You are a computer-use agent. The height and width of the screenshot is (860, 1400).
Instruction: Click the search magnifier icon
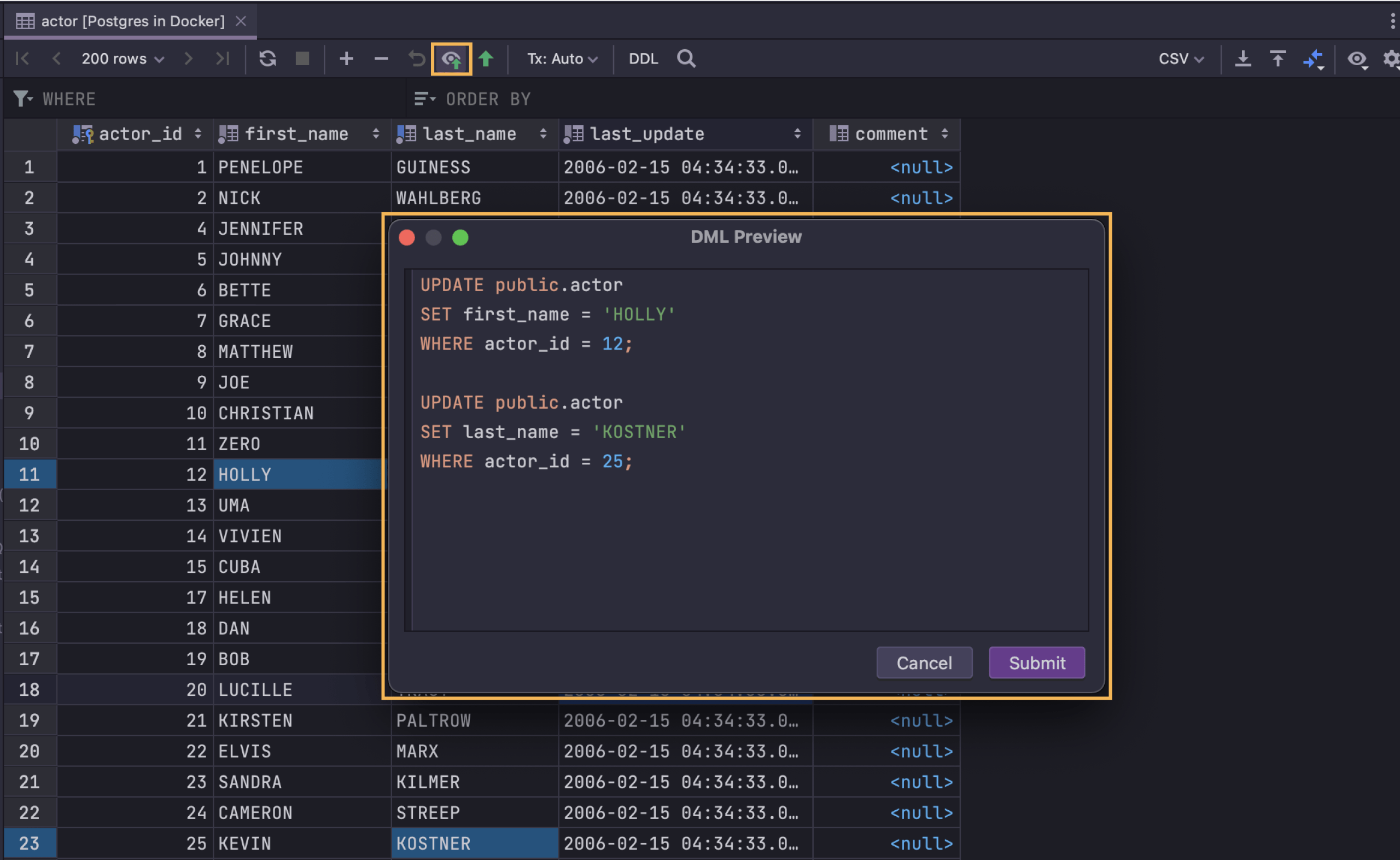point(686,59)
